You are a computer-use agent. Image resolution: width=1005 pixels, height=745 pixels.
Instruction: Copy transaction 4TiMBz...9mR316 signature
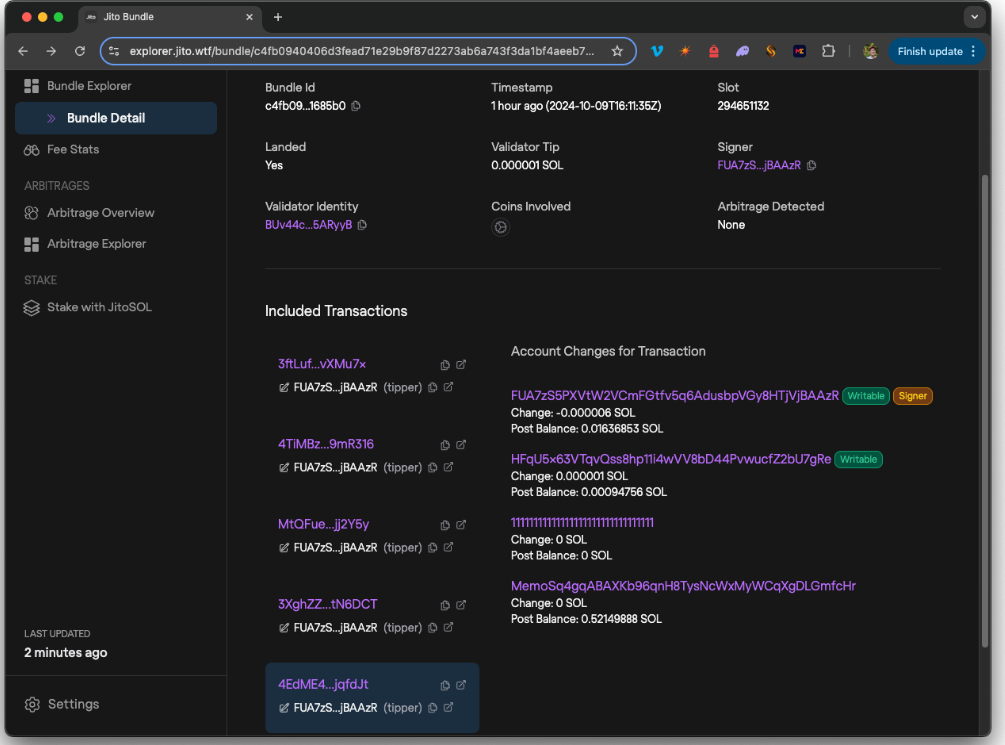[445, 445]
